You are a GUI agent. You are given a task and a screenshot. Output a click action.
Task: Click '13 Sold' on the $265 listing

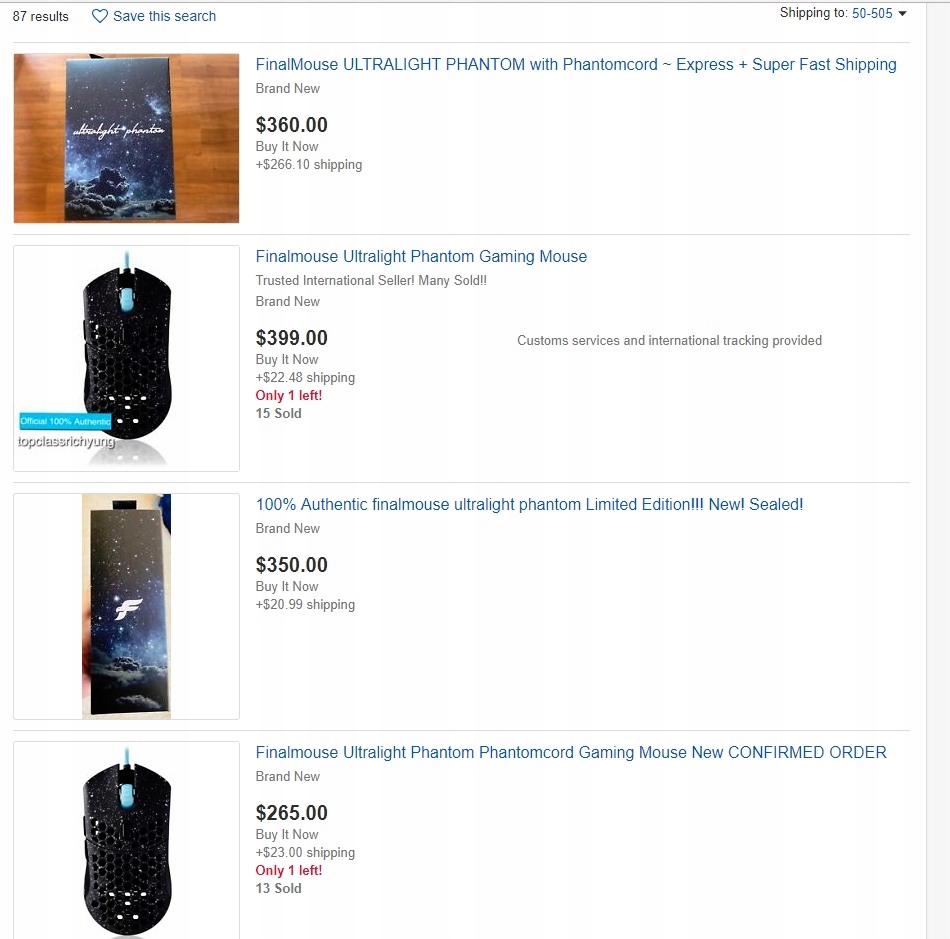278,888
